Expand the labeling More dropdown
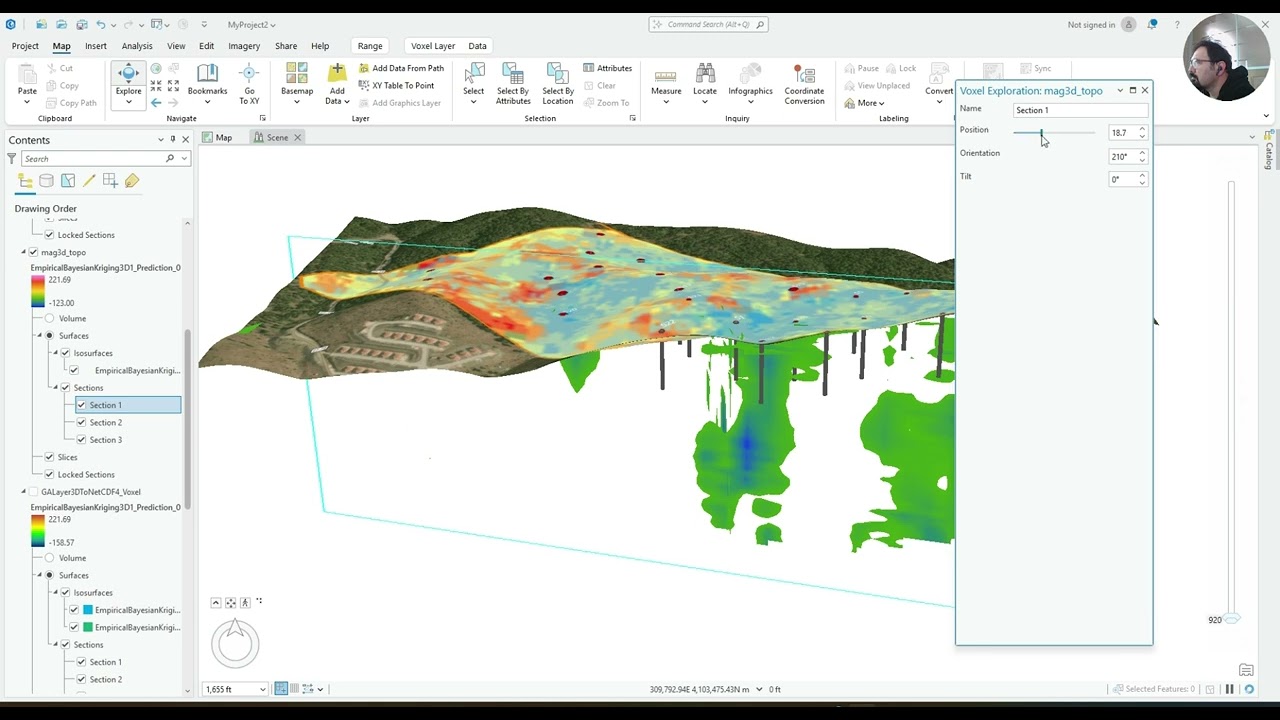This screenshot has height=720, width=1280. click(x=864, y=103)
